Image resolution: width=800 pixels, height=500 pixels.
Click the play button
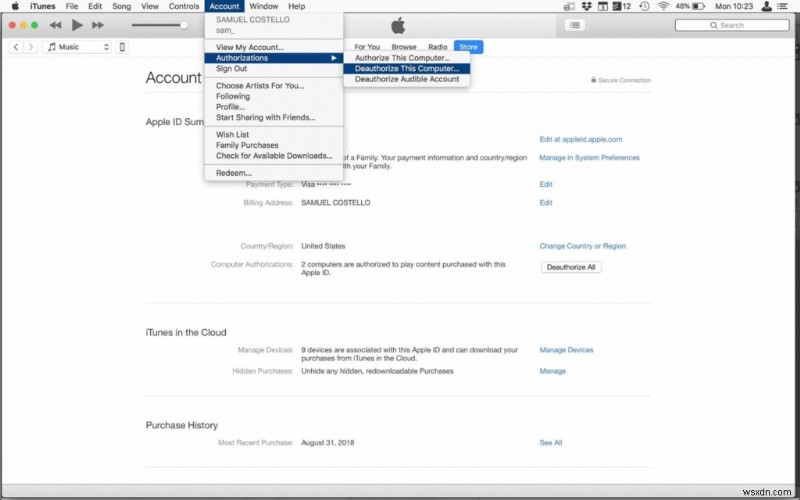tap(77, 24)
